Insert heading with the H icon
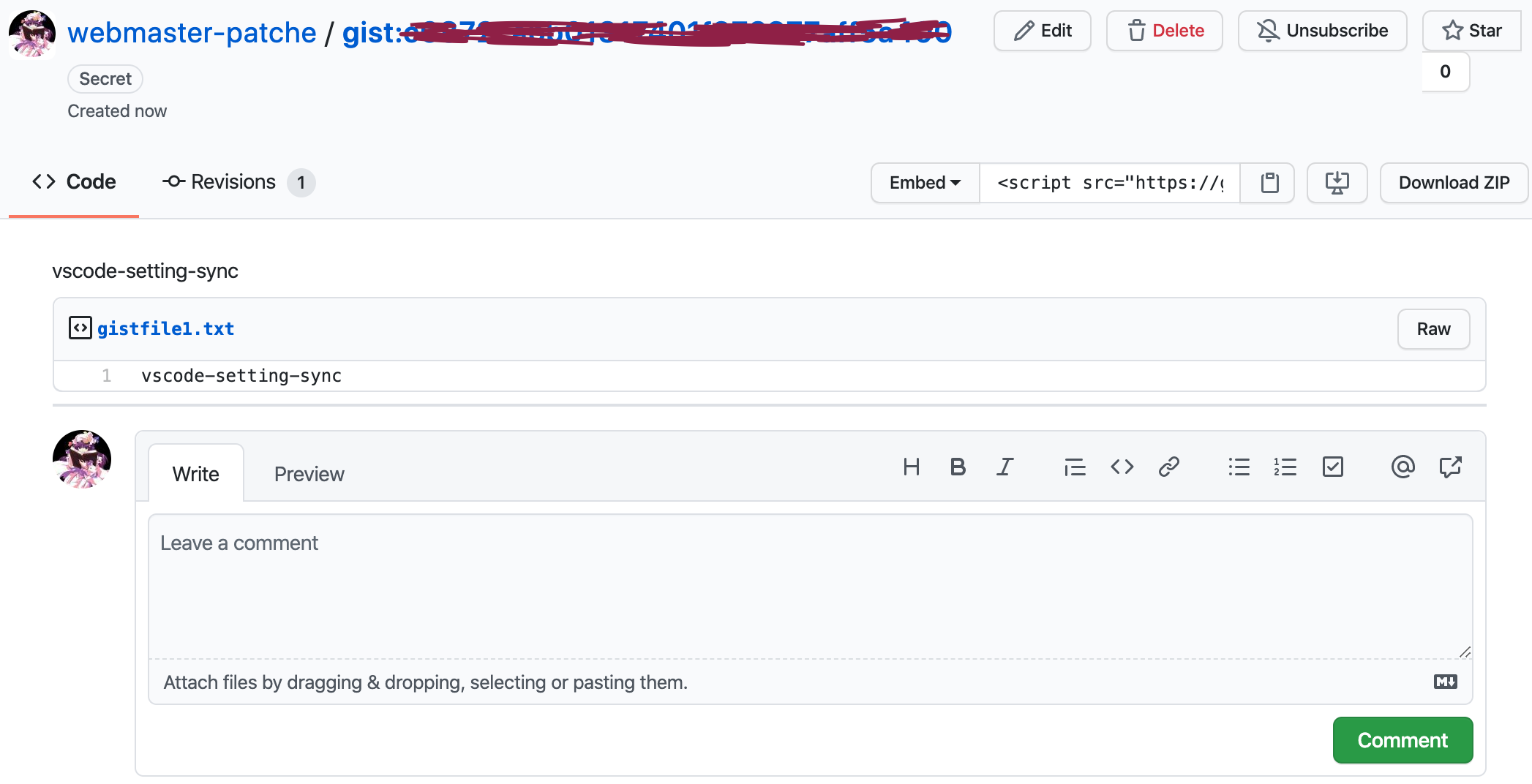 click(x=911, y=467)
